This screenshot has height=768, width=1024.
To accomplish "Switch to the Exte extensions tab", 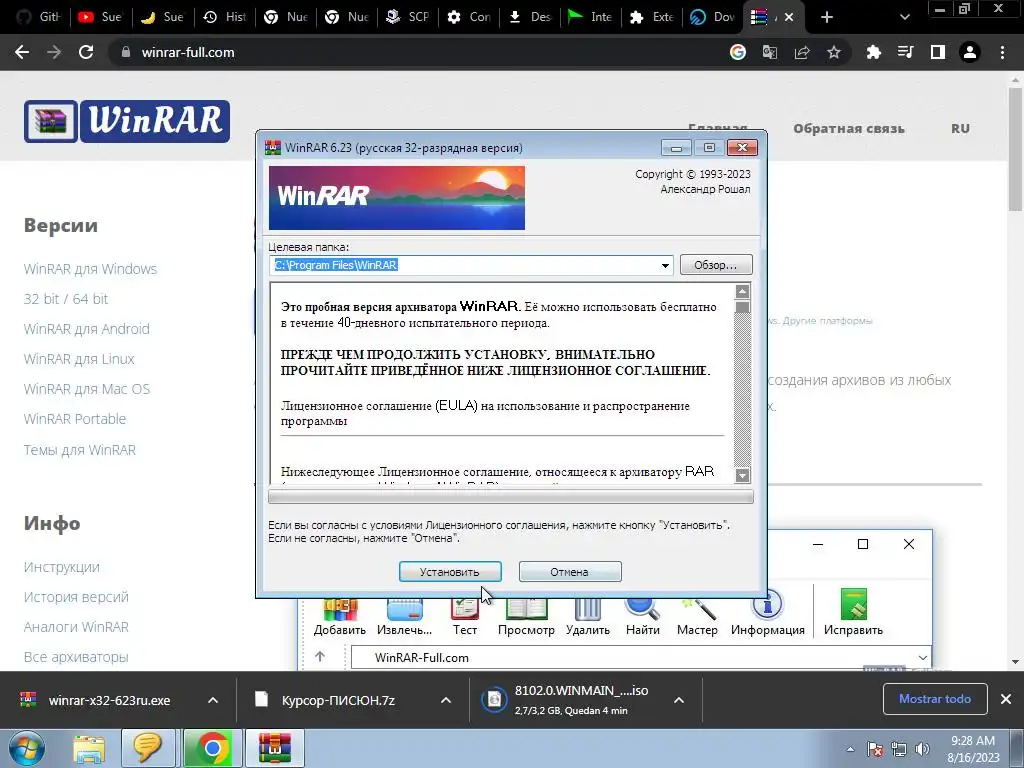I will click(x=652, y=17).
